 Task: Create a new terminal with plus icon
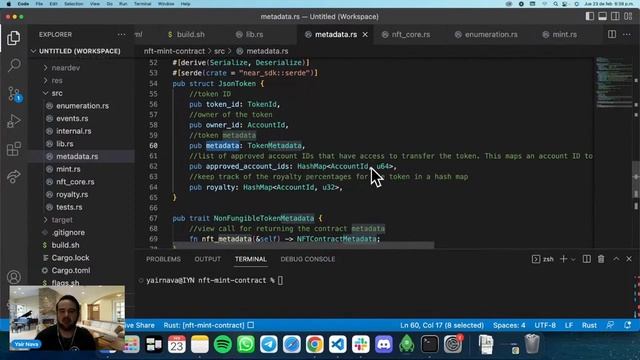[563, 259]
